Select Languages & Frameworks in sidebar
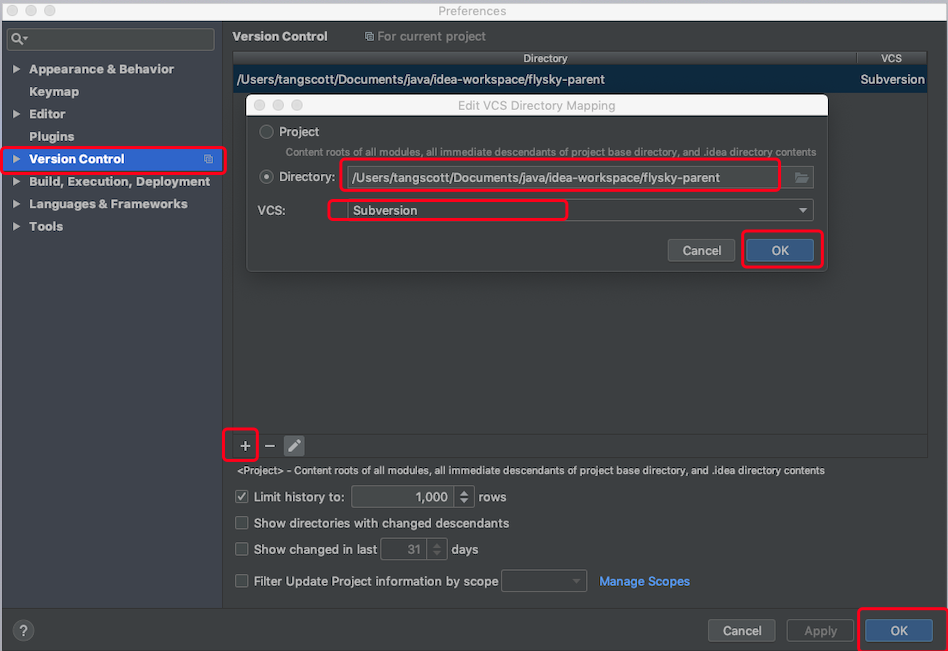948x651 pixels. (108, 204)
